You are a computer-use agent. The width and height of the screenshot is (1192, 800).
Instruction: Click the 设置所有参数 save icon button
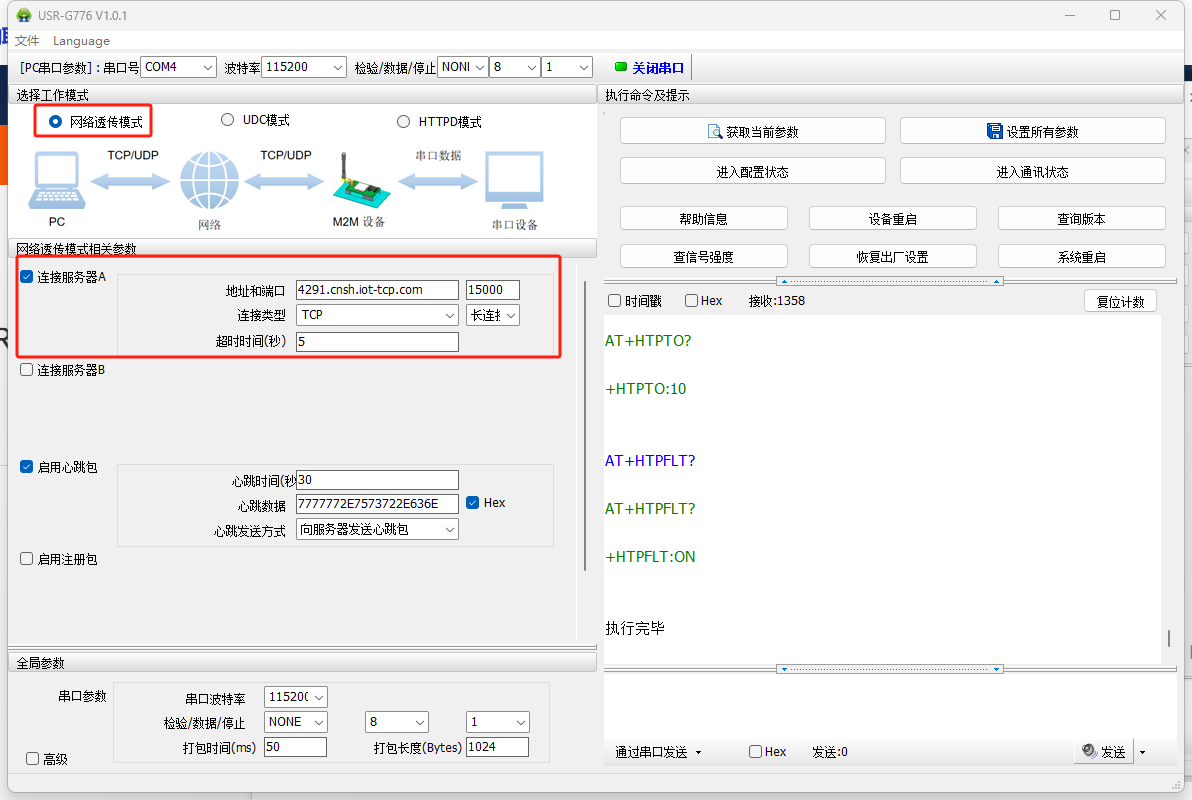point(1032,131)
